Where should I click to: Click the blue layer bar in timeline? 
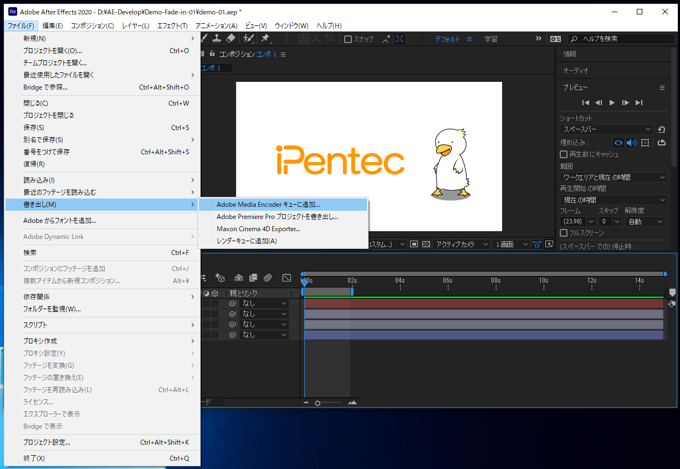click(484, 335)
